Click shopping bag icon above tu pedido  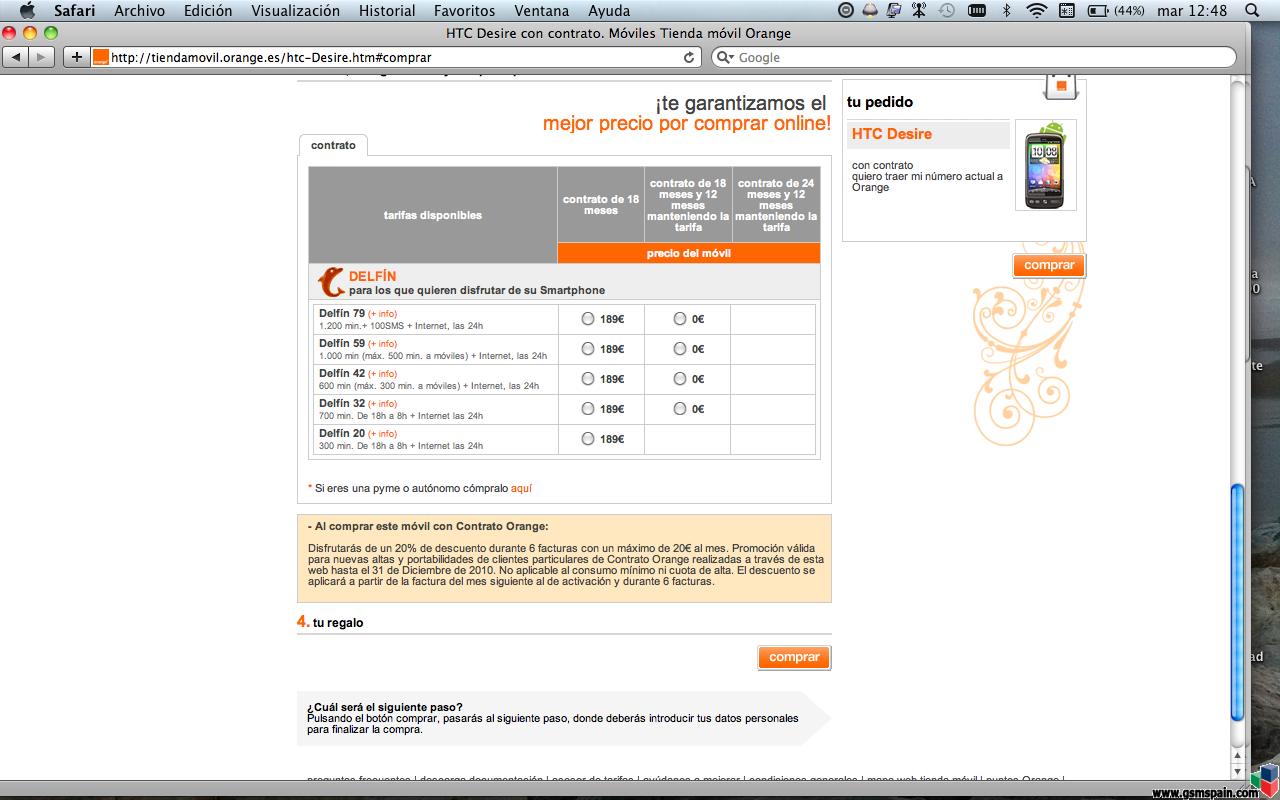[1061, 86]
